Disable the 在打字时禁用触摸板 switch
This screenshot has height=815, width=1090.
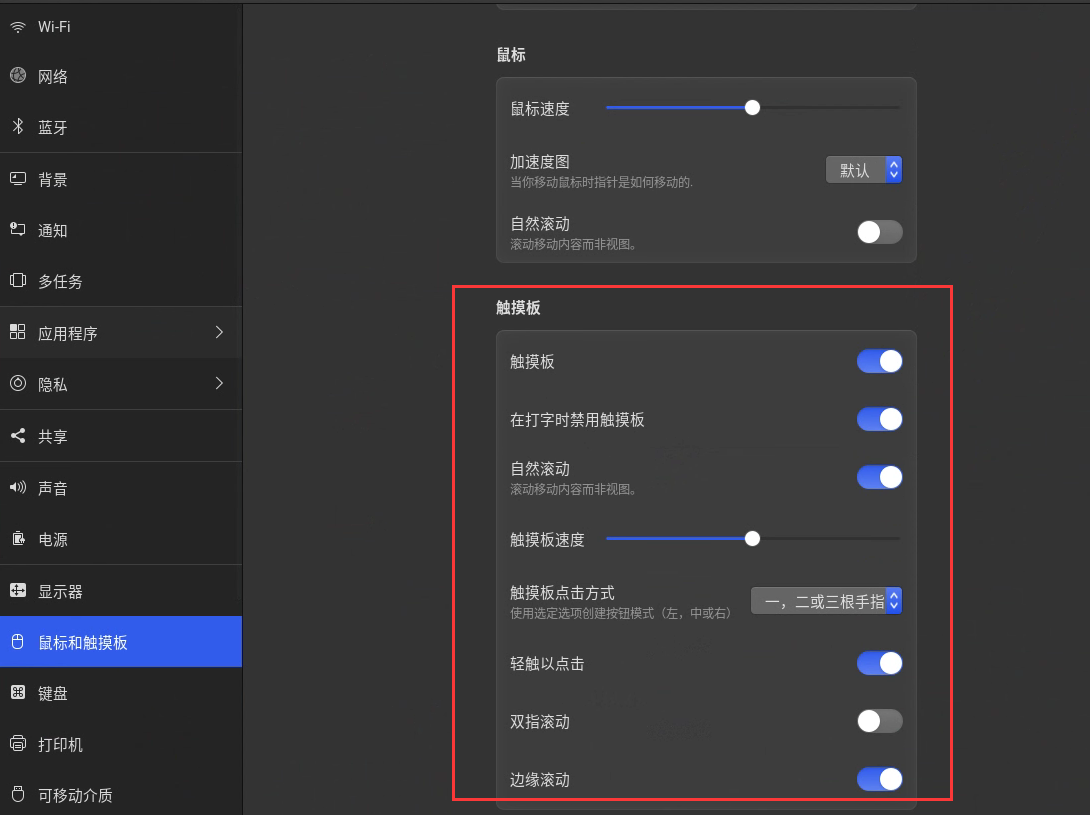[x=879, y=419]
